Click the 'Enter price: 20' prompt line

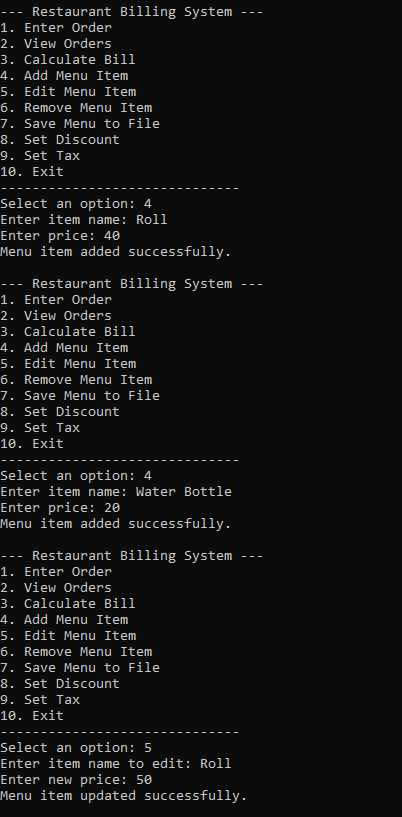pyautogui.click(x=60, y=507)
